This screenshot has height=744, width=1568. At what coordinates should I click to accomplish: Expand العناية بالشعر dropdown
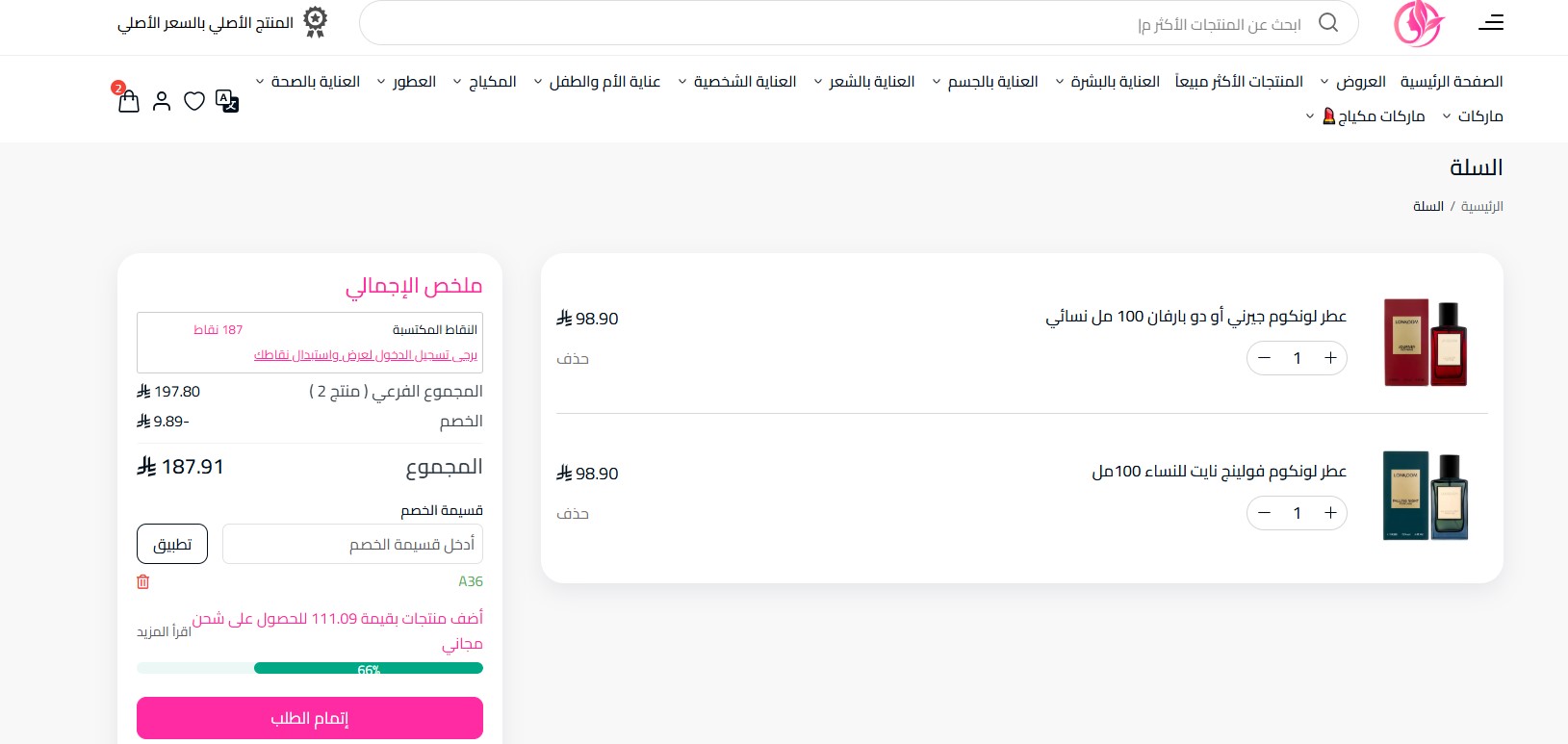coord(863,82)
